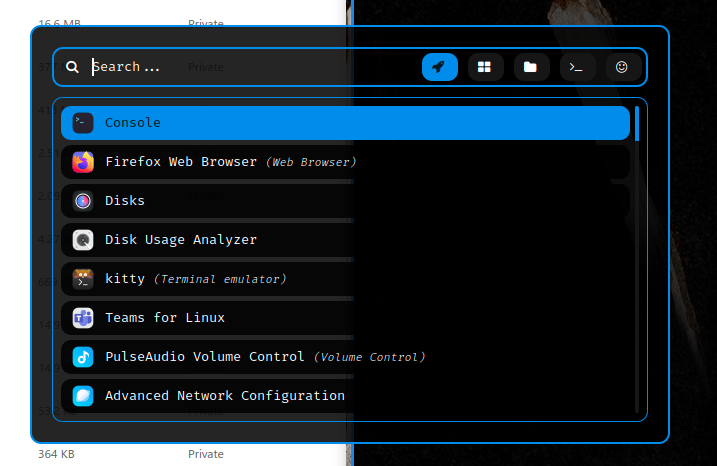Open the emoji picker mode
Image resolution: width=717 pixels, height=466 pixels.
(622, 67)
